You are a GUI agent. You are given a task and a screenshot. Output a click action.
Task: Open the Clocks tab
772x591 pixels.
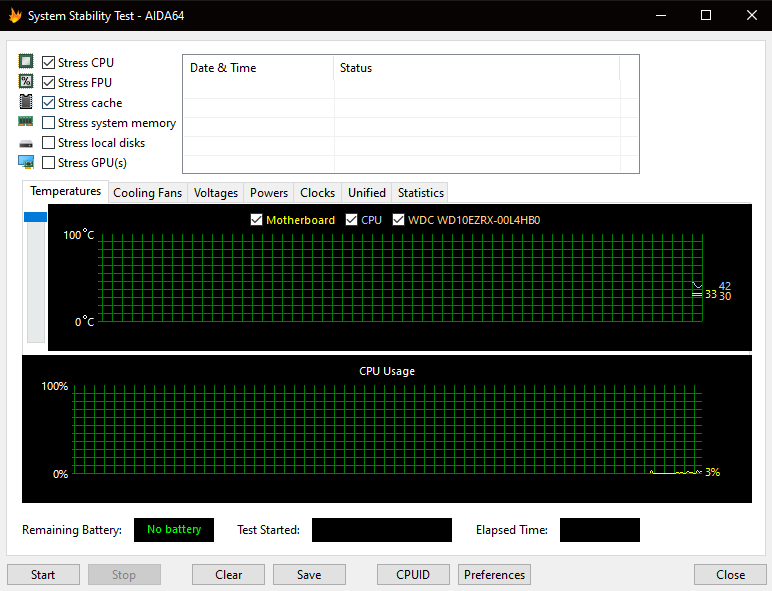coord(318,193)
